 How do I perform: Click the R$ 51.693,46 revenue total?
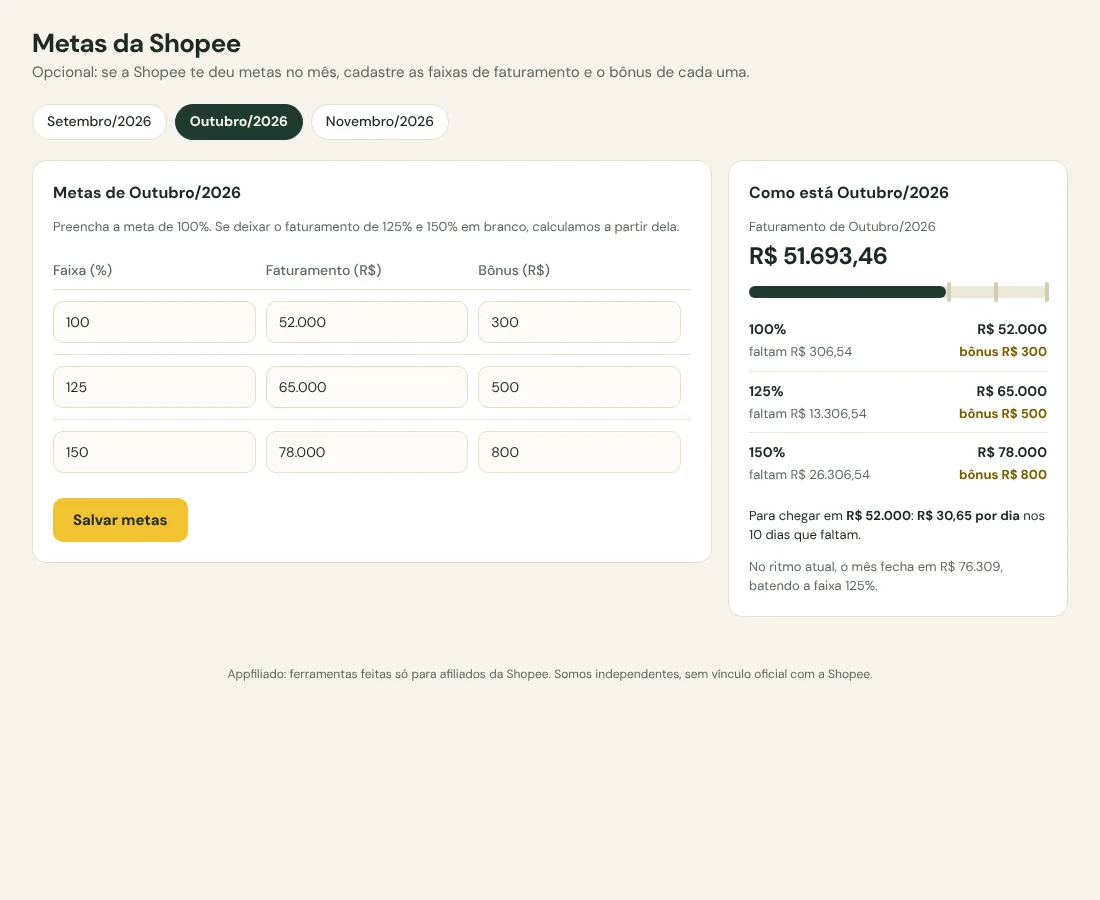818,256
